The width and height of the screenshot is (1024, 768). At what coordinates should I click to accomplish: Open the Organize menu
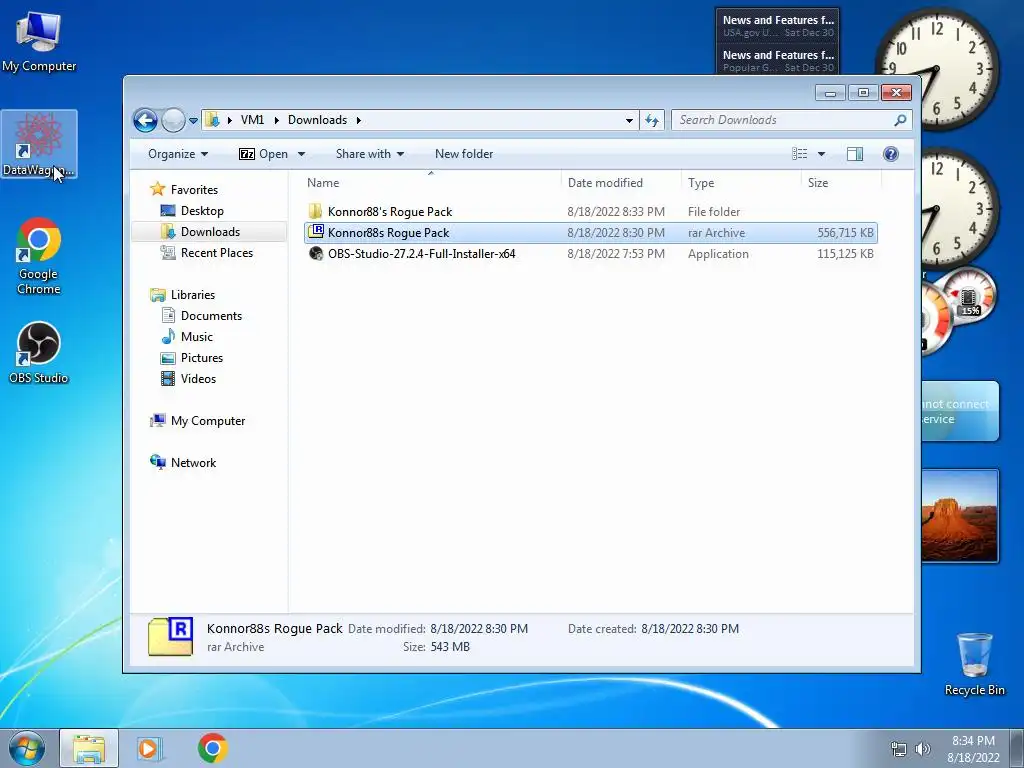coord(178,154)
